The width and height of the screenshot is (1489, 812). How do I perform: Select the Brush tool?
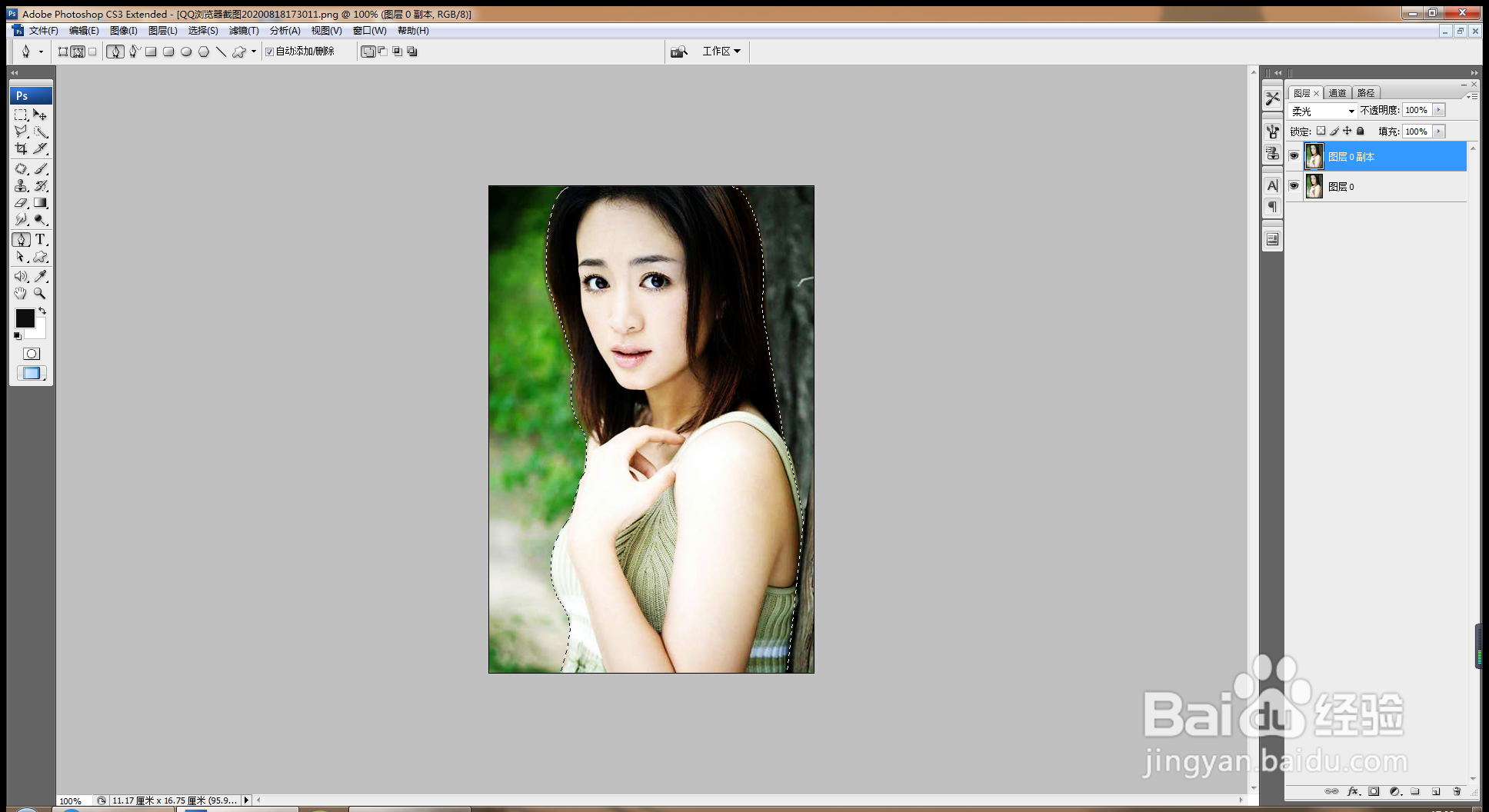point(40,168)
